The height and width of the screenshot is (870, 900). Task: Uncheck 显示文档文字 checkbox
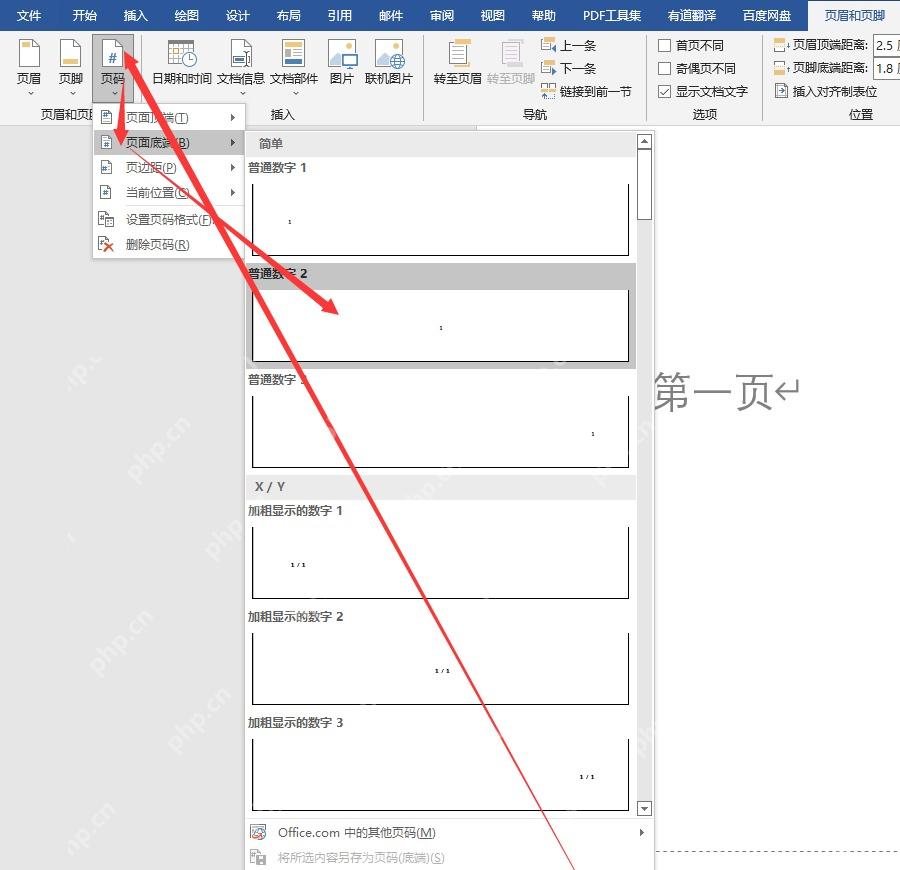click(665, 91)
